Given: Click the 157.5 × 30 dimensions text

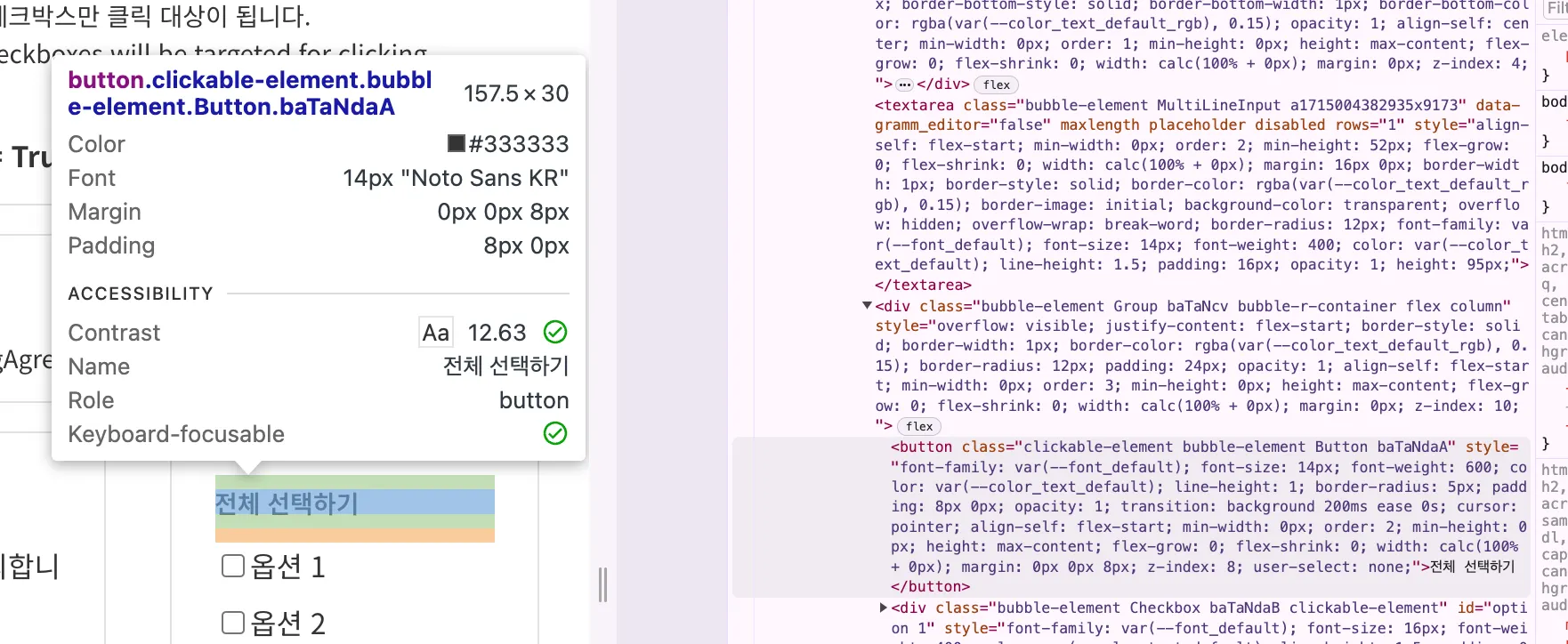Looking at the screenshot, I should coord(516,93).
